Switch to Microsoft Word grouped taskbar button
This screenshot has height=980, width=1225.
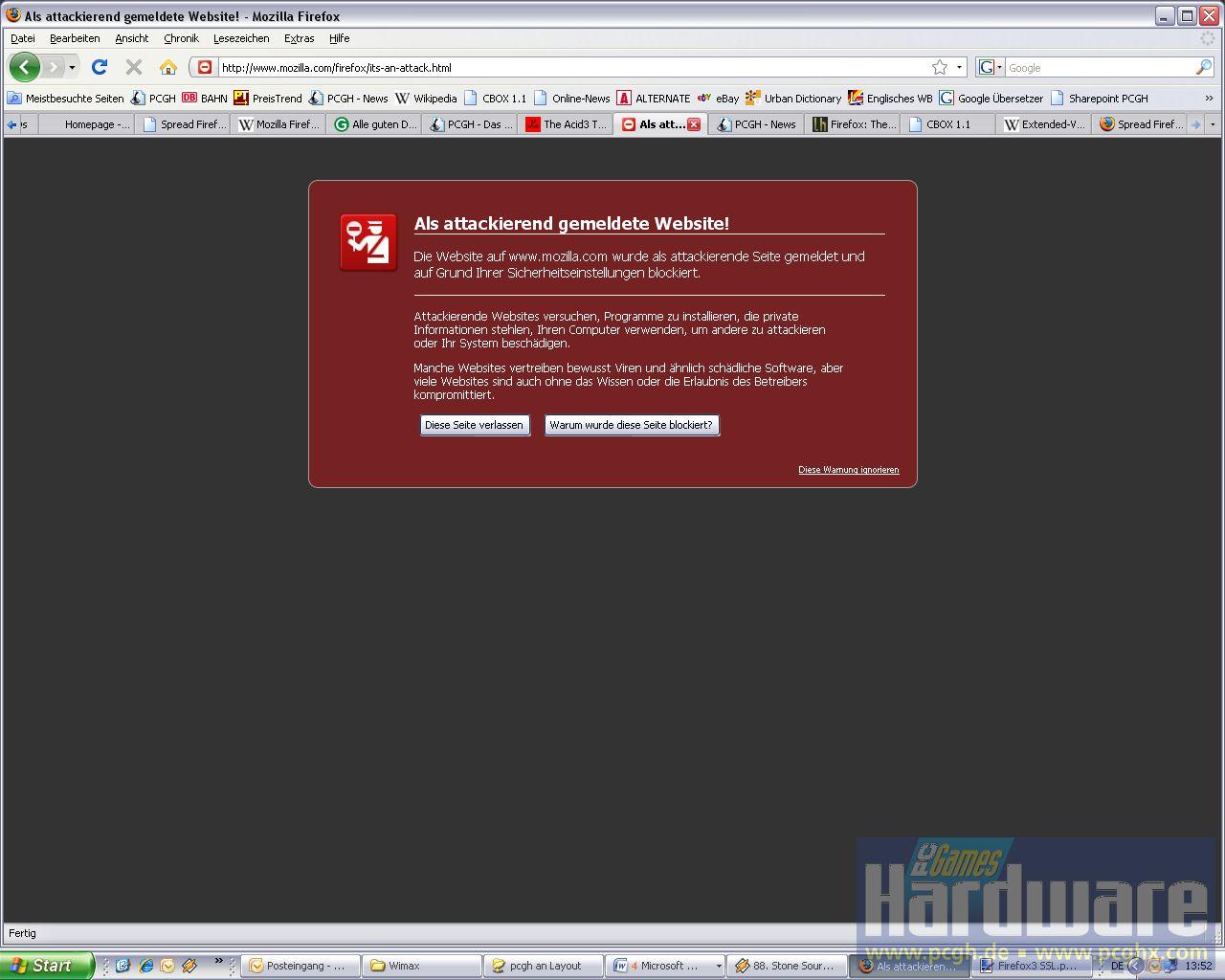(665, 966)
